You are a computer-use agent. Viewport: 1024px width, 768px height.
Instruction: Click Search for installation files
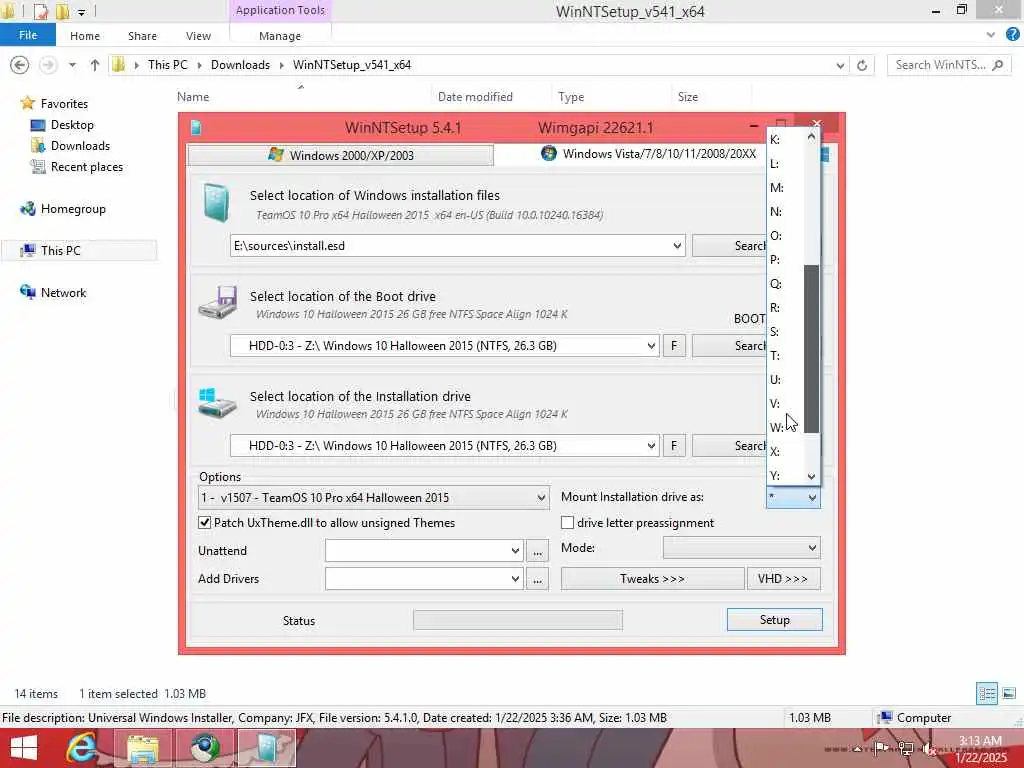729,246
